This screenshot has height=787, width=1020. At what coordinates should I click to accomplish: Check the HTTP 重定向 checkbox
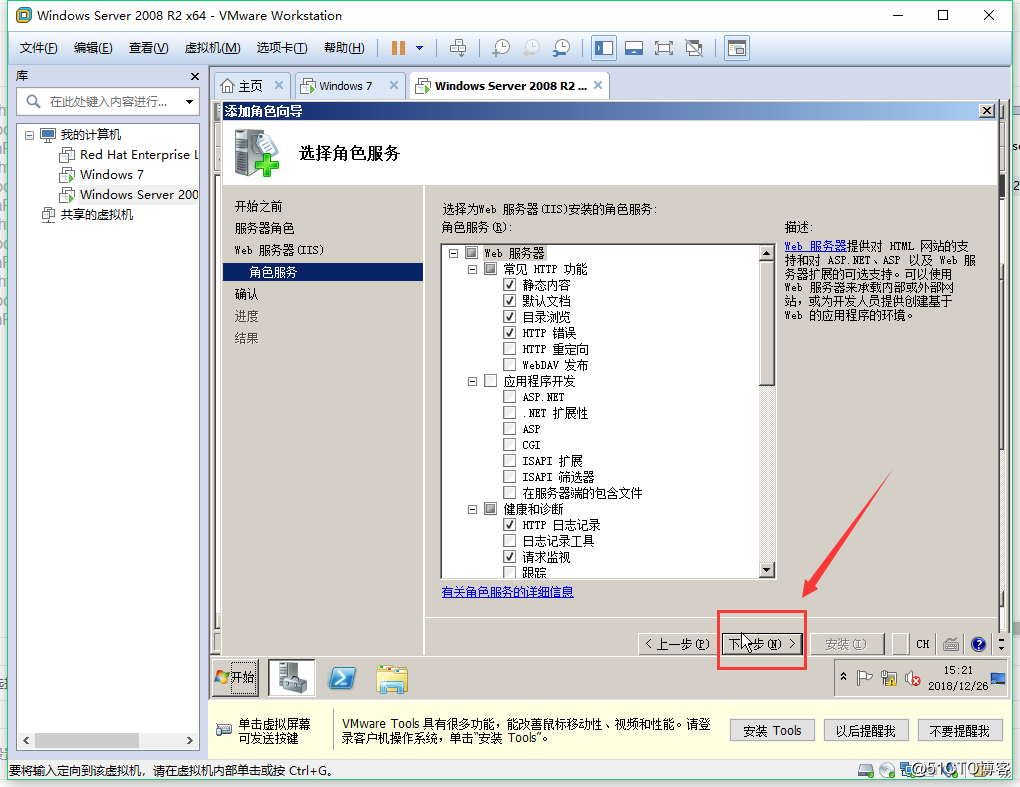(x=509, y=349)
